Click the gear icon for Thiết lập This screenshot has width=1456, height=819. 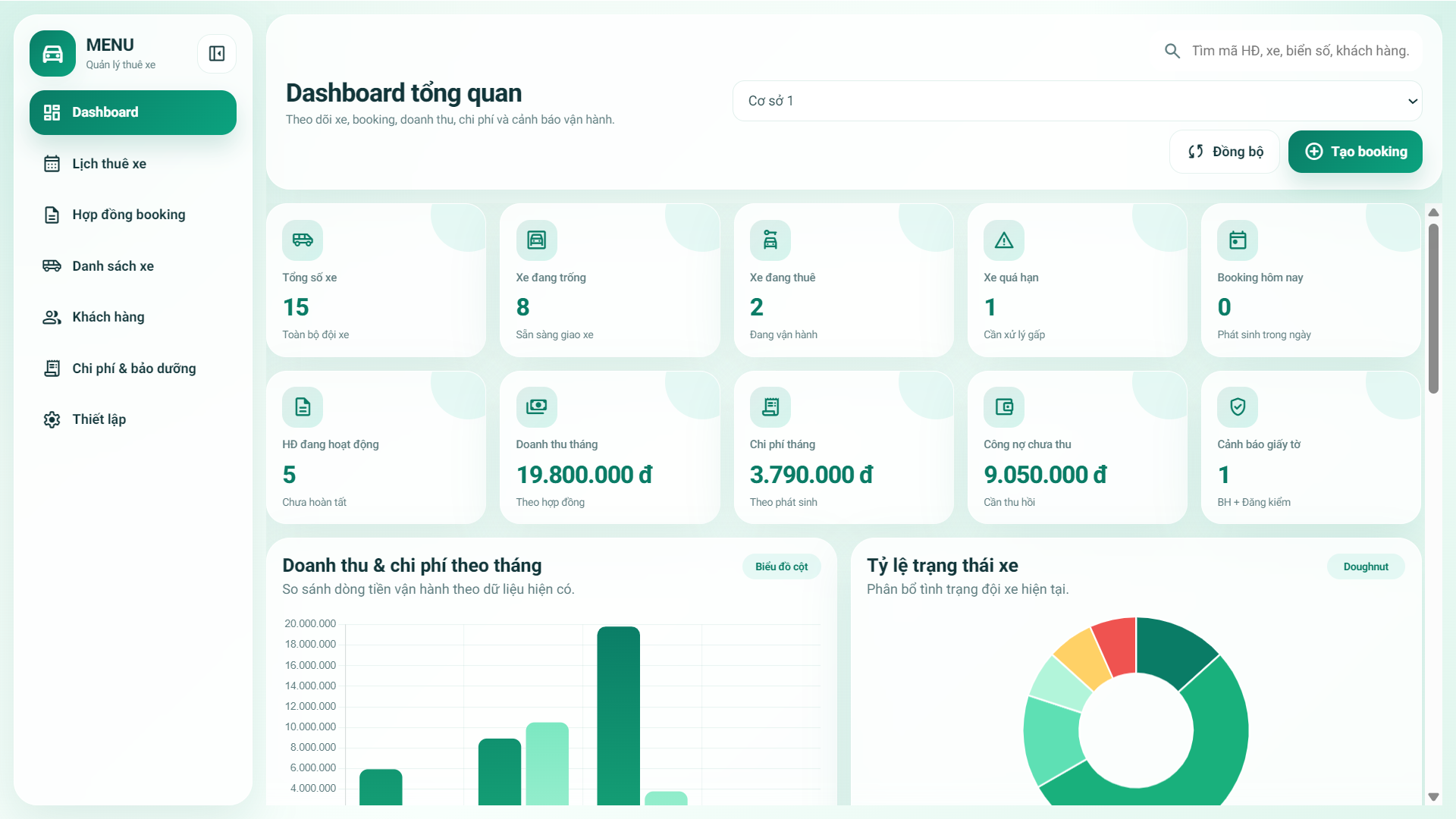click(x=51, y=419)
